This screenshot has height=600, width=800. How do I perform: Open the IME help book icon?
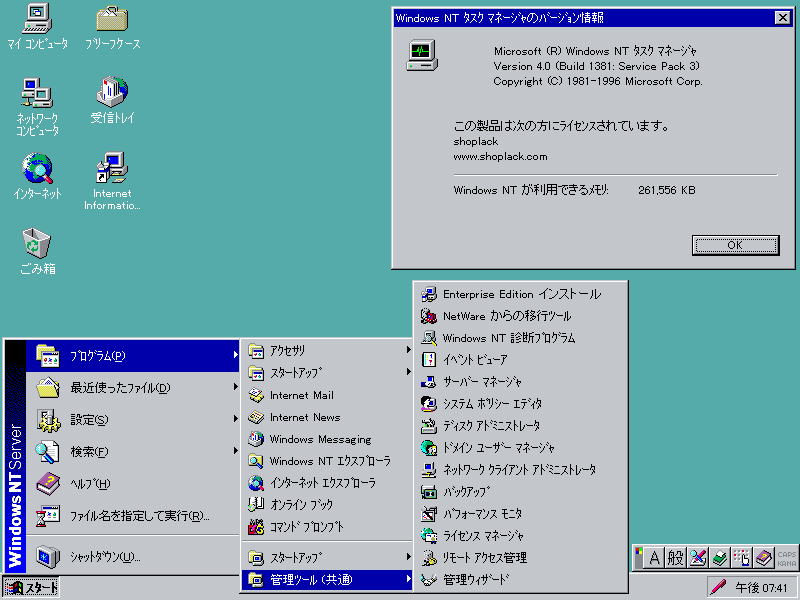[x=763, y=558]
